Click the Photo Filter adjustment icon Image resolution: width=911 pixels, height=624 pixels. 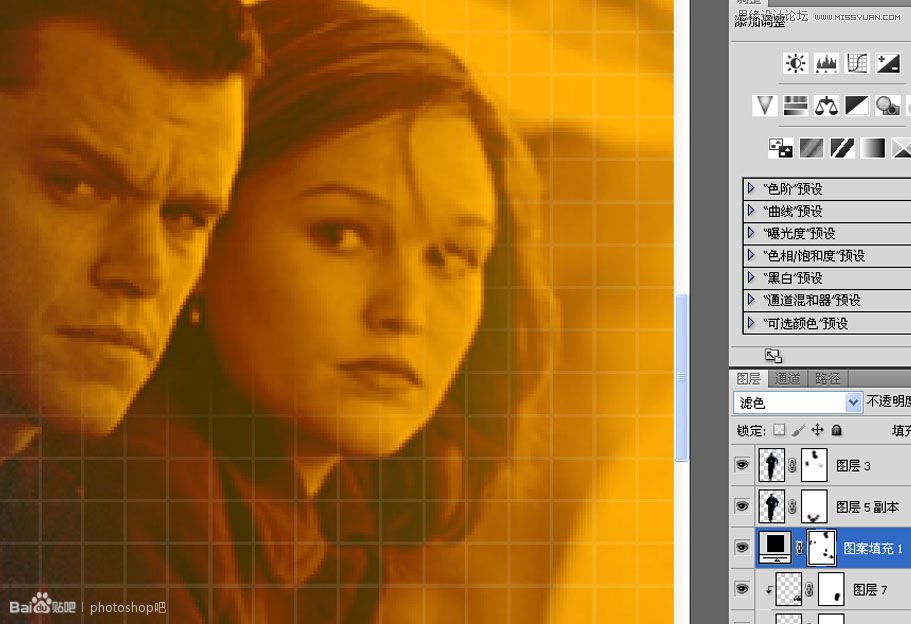coord(887,105)
